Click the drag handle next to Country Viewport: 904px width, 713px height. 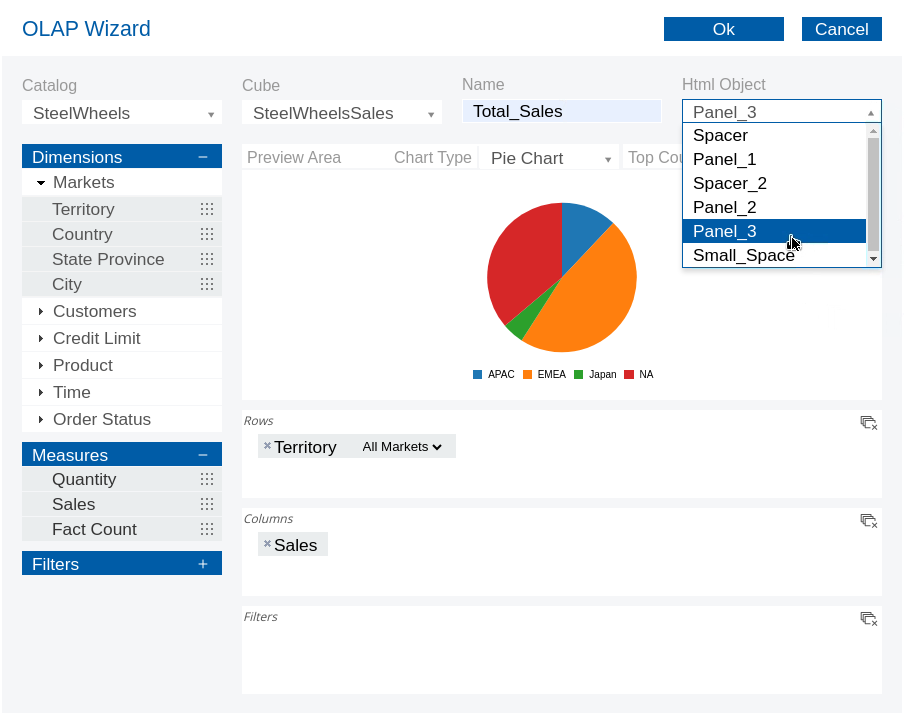click(207, 234)
